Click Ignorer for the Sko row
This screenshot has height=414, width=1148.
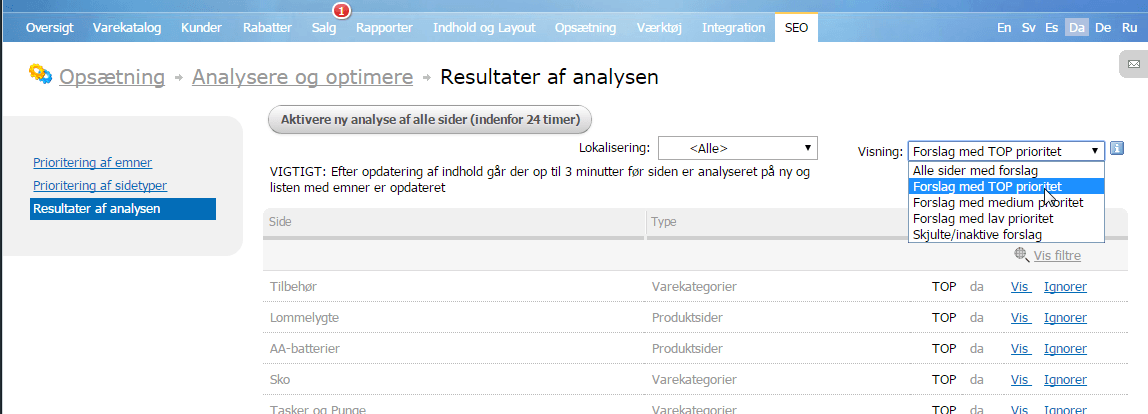pyautogui.click(x=1065, y=380)
